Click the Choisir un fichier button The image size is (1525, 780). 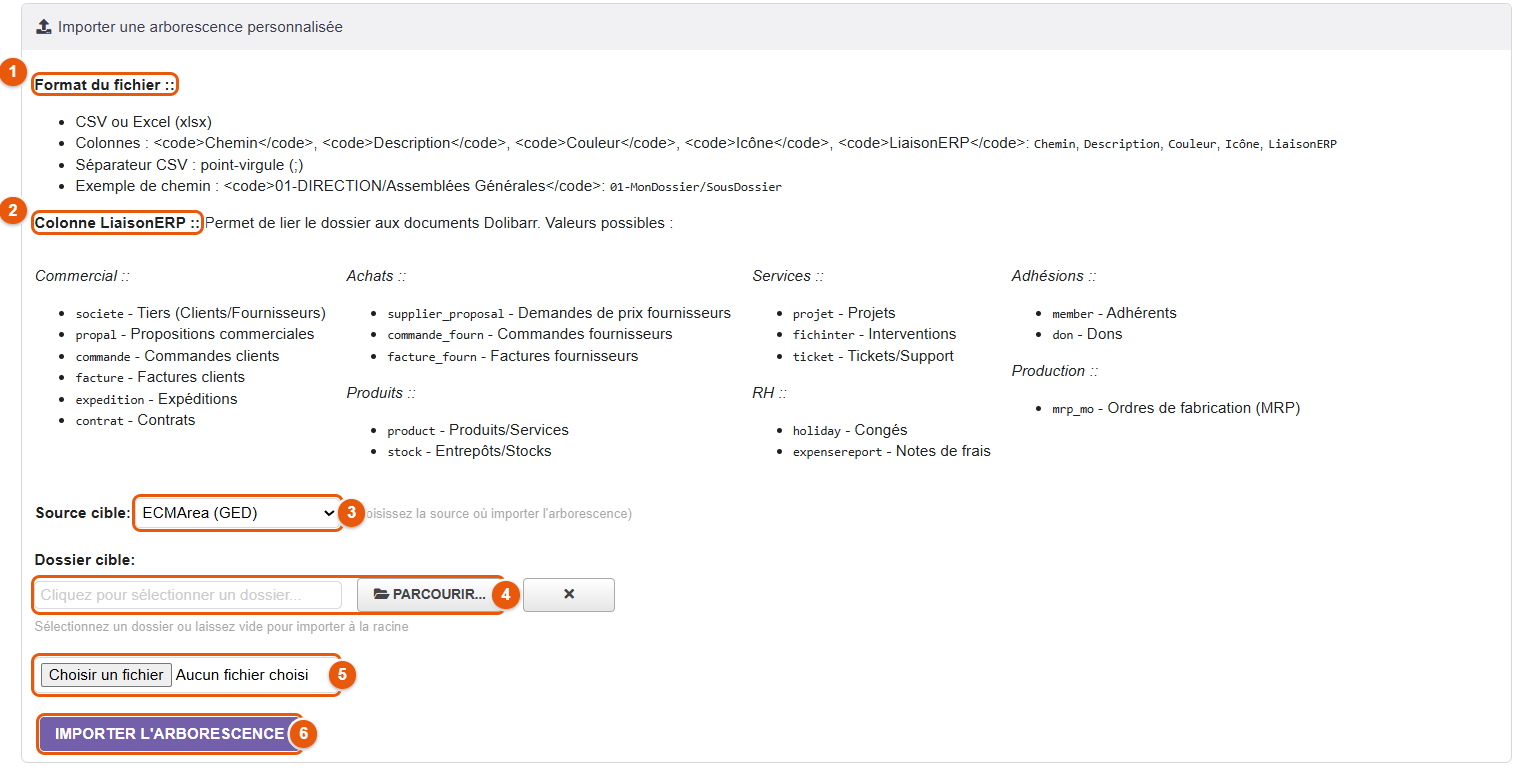pyautogui.click(x=106, y=675)
